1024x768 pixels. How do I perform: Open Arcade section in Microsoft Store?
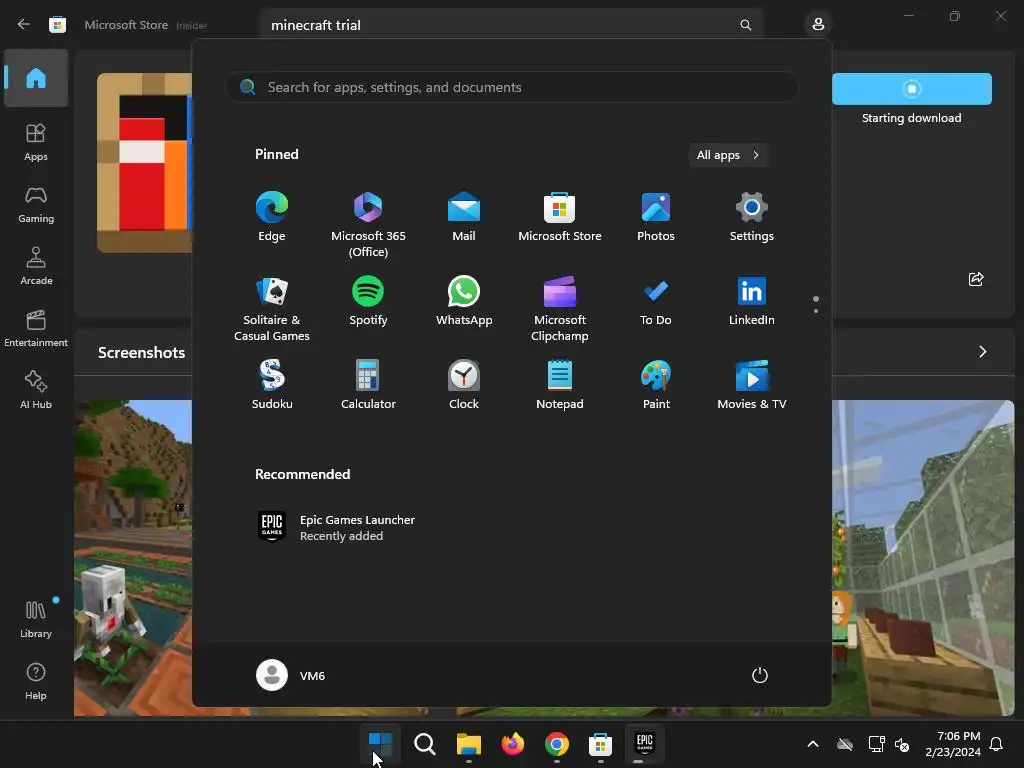[36, 266]
